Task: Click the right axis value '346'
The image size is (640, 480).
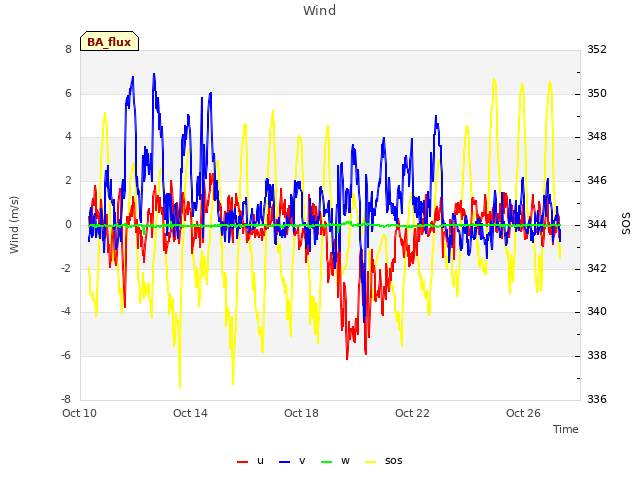Action: 597,180
